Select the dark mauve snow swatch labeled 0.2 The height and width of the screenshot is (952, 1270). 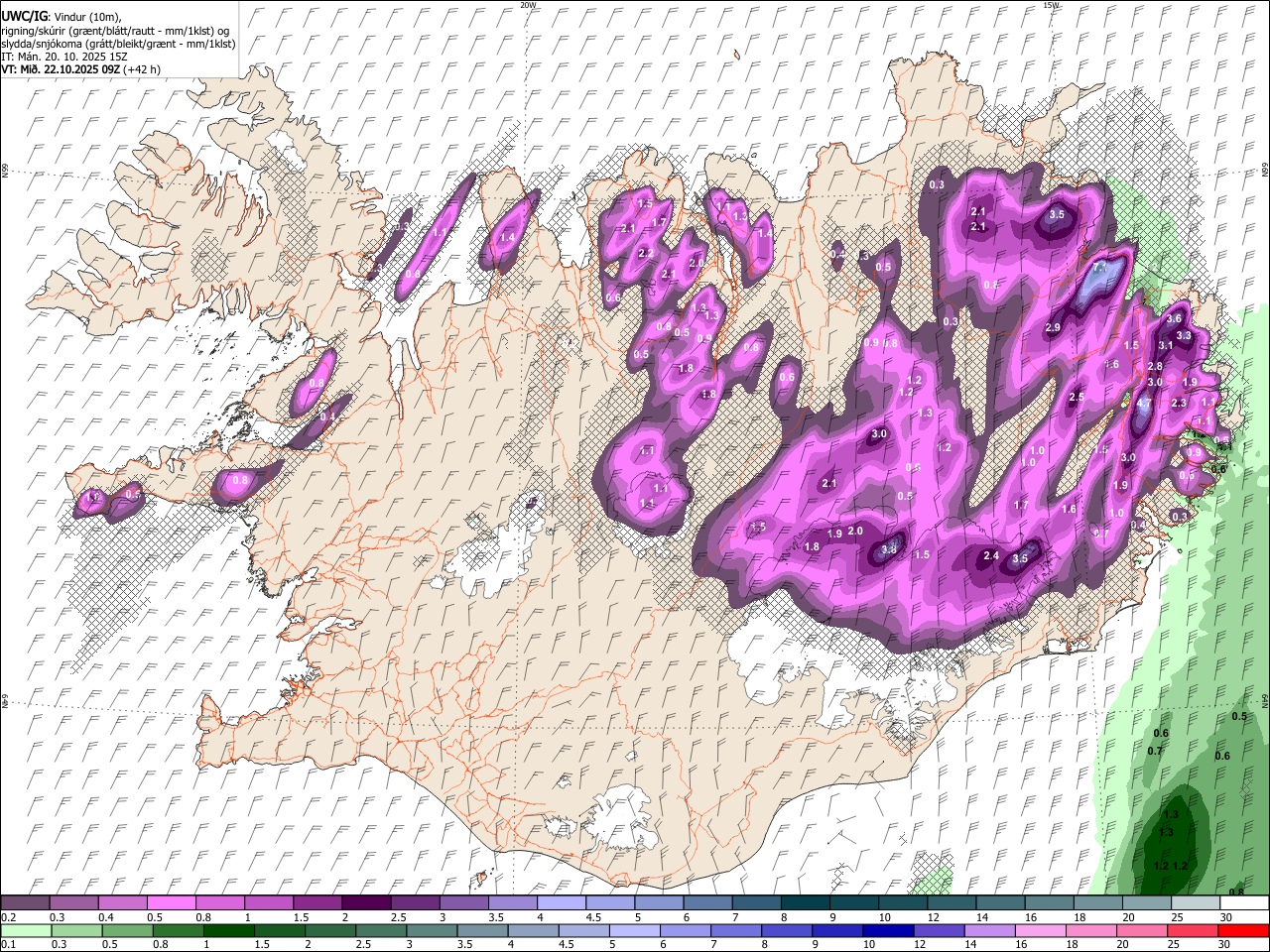[25, 903]
